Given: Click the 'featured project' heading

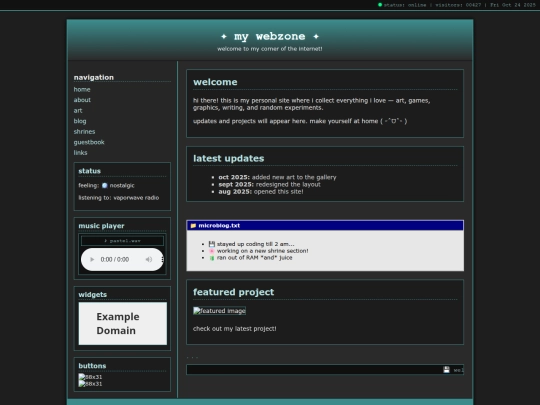Looking at the screenshot, I should [x=233, y=292].
